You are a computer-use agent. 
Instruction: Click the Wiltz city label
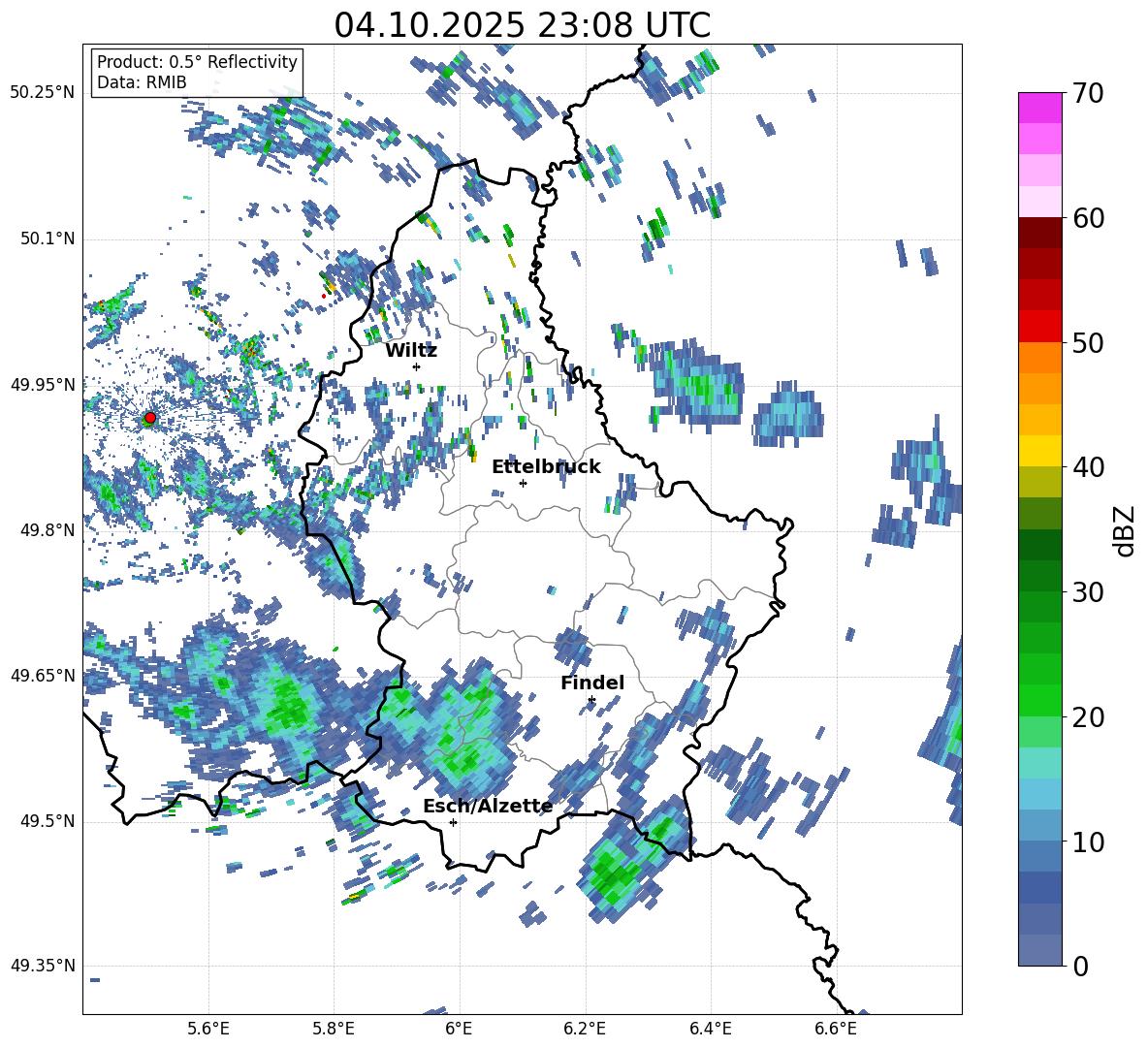(x=411, y=351)
